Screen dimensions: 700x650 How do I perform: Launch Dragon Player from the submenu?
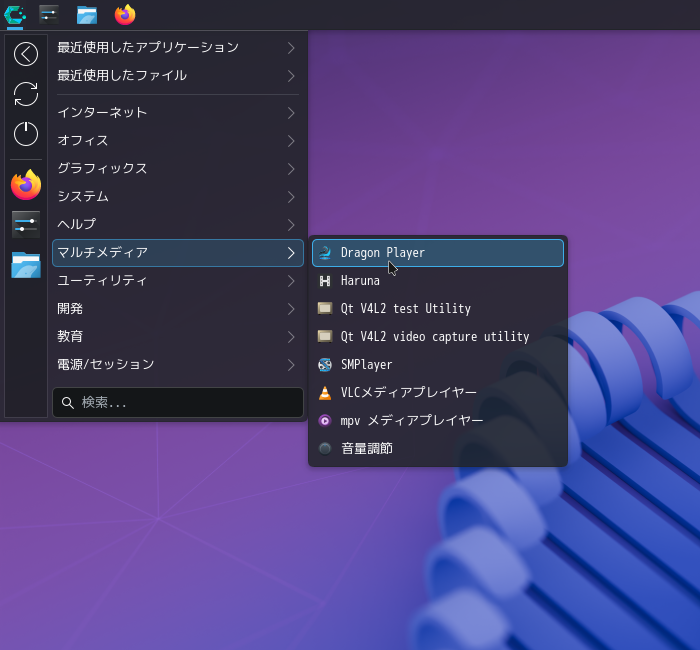click(x=438, y=253)
